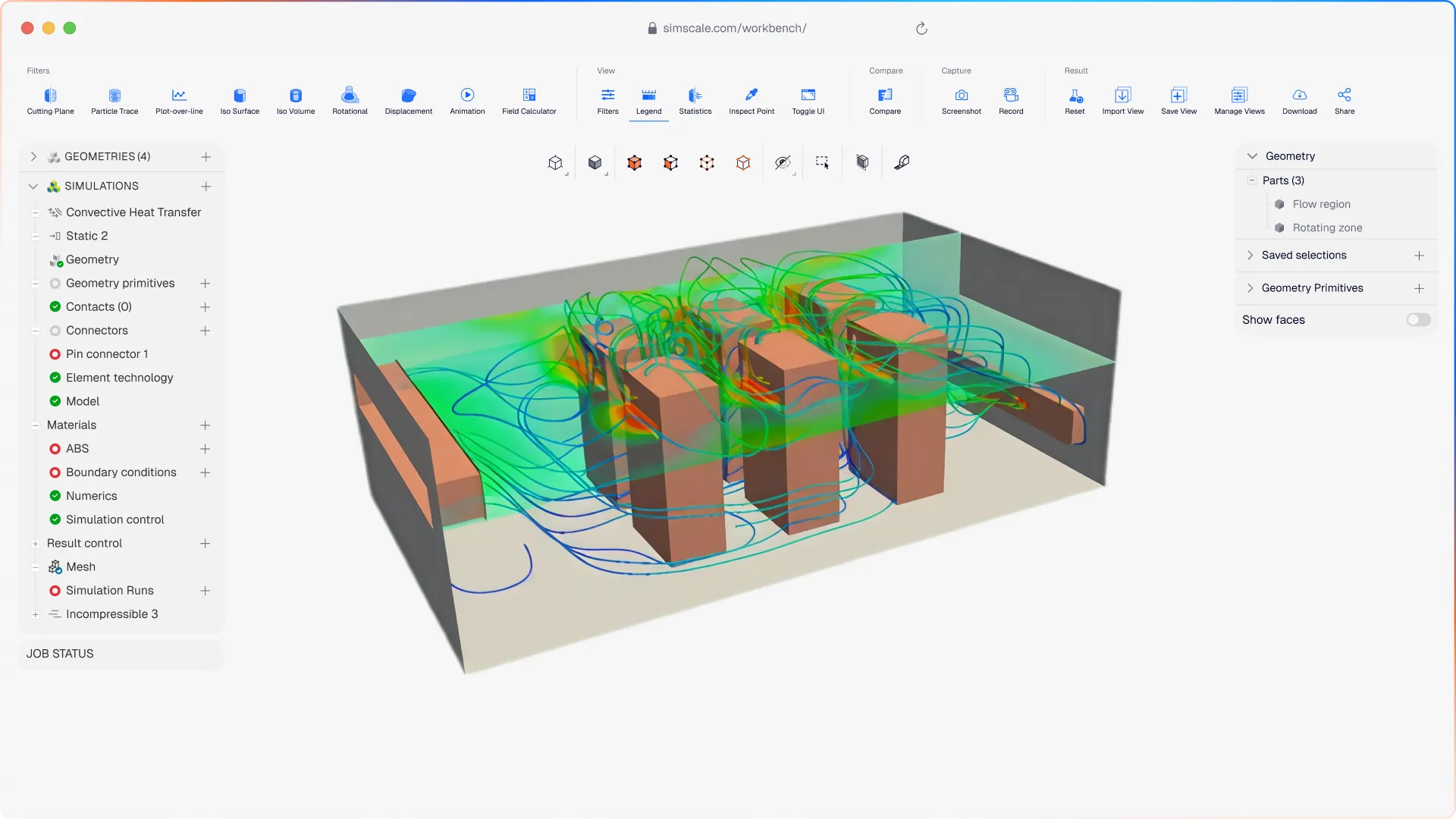Viewport: 1456px width, 819px height.
Task: Select the solid shaded cube view icon
Action: (x=595, y=162)
